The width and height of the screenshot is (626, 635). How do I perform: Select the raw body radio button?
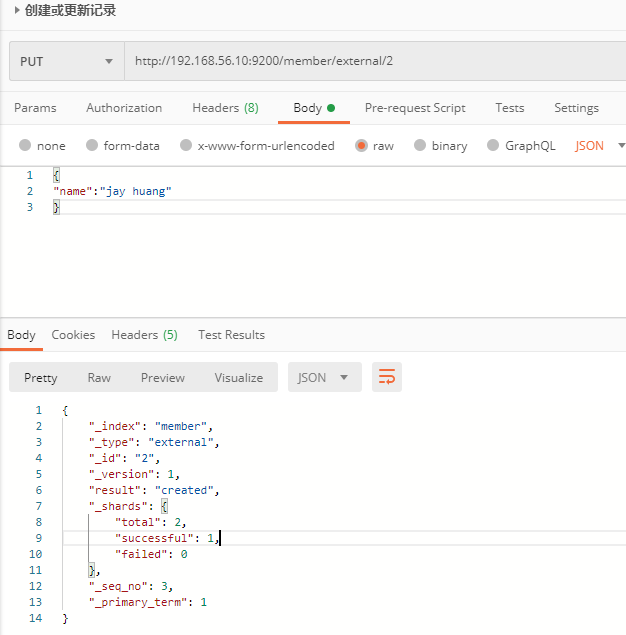click(x=360, y=145)
